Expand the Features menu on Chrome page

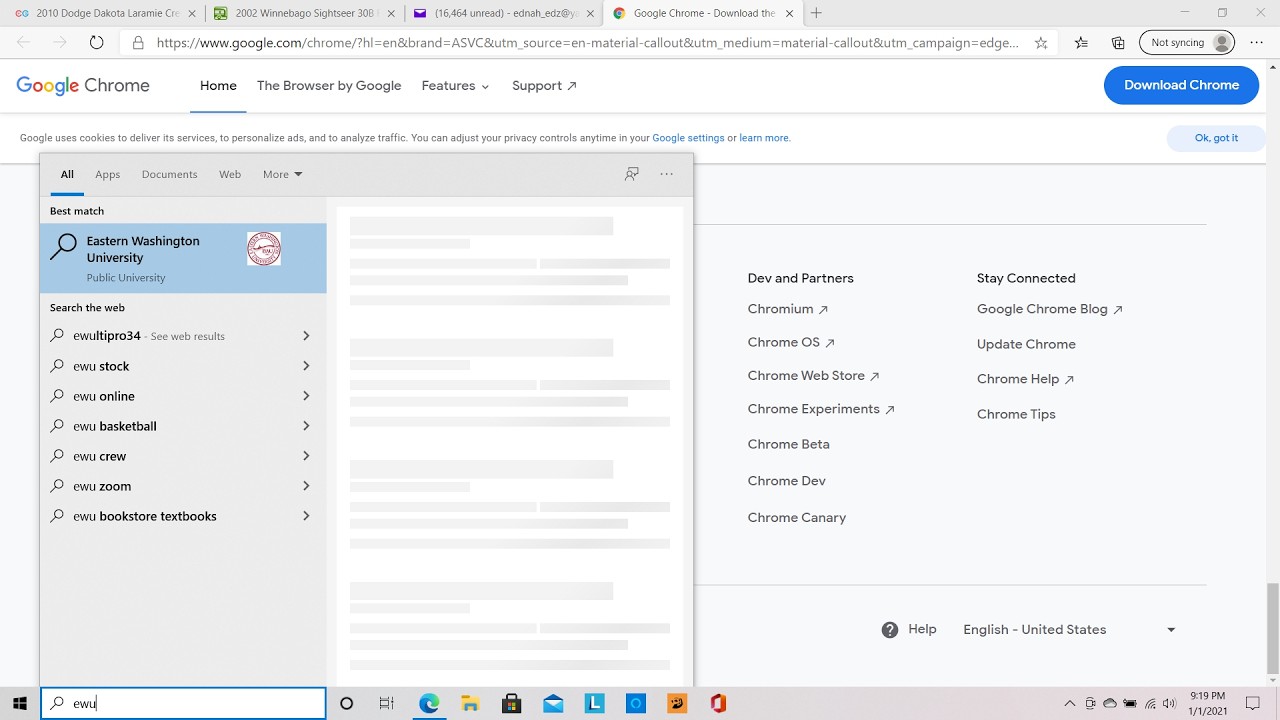pyautogui.click(x=456, y=86)
